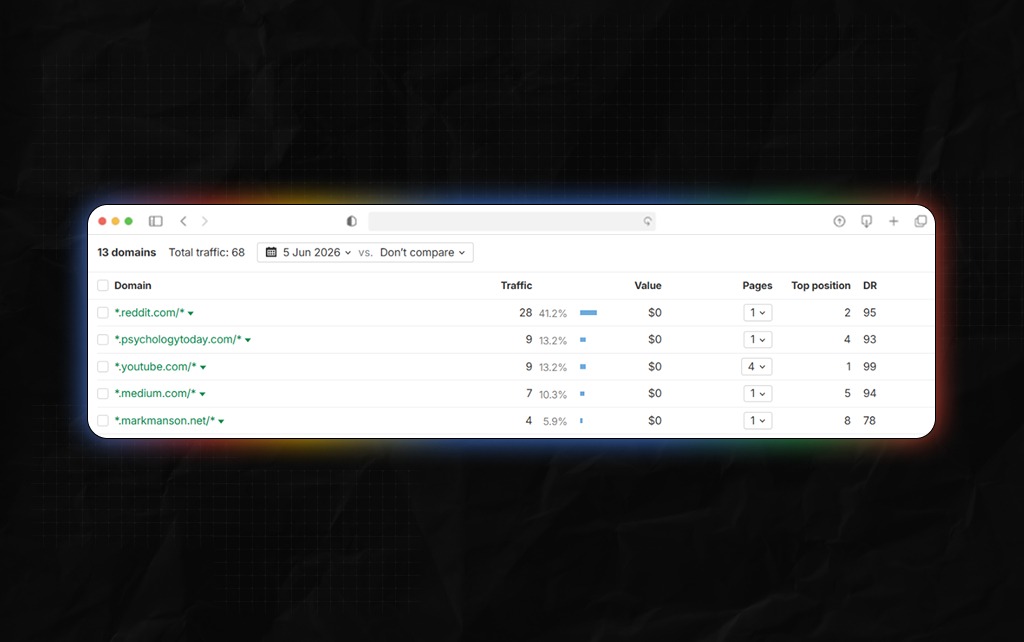The height and width of the screenshot is (642, 1024).
Task: Open the 5 Jun 2026 date dropdown
Action: [x=309, y=252]
